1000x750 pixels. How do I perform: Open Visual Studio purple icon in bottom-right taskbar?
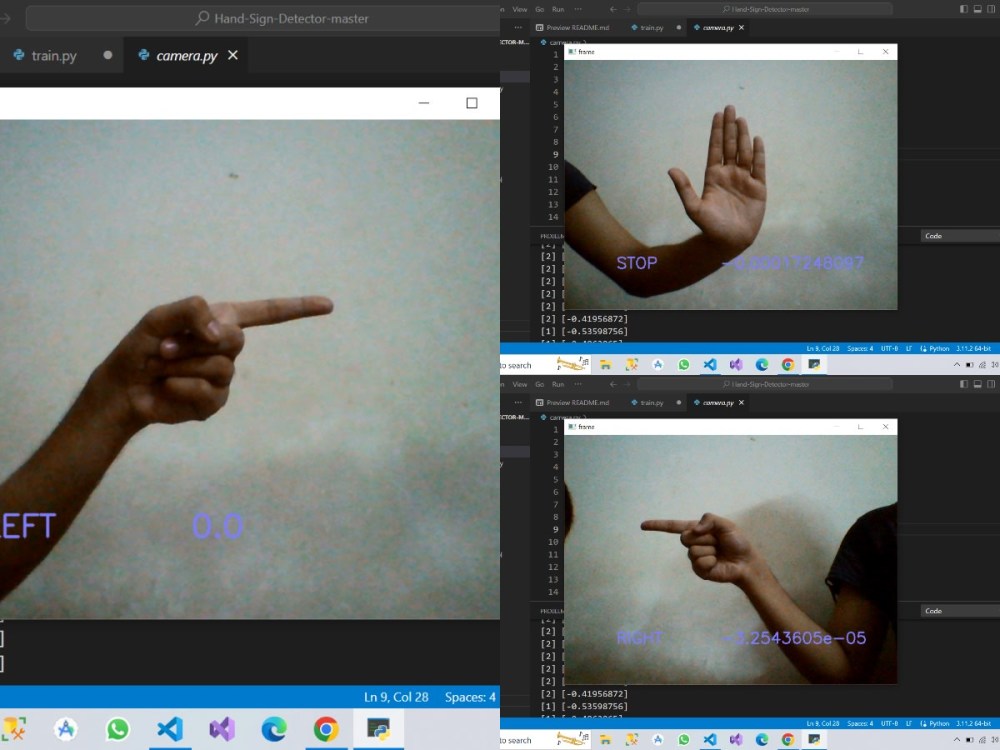pyautogui.click(x=736, y=740)
